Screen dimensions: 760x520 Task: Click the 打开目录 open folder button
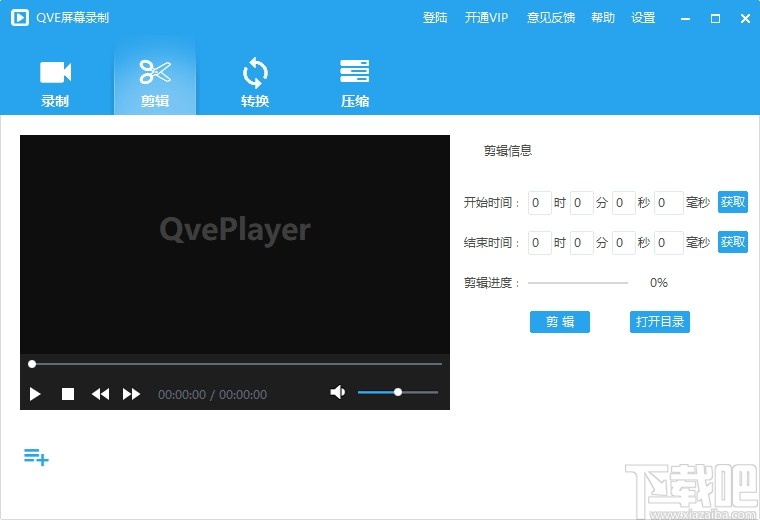660,322
